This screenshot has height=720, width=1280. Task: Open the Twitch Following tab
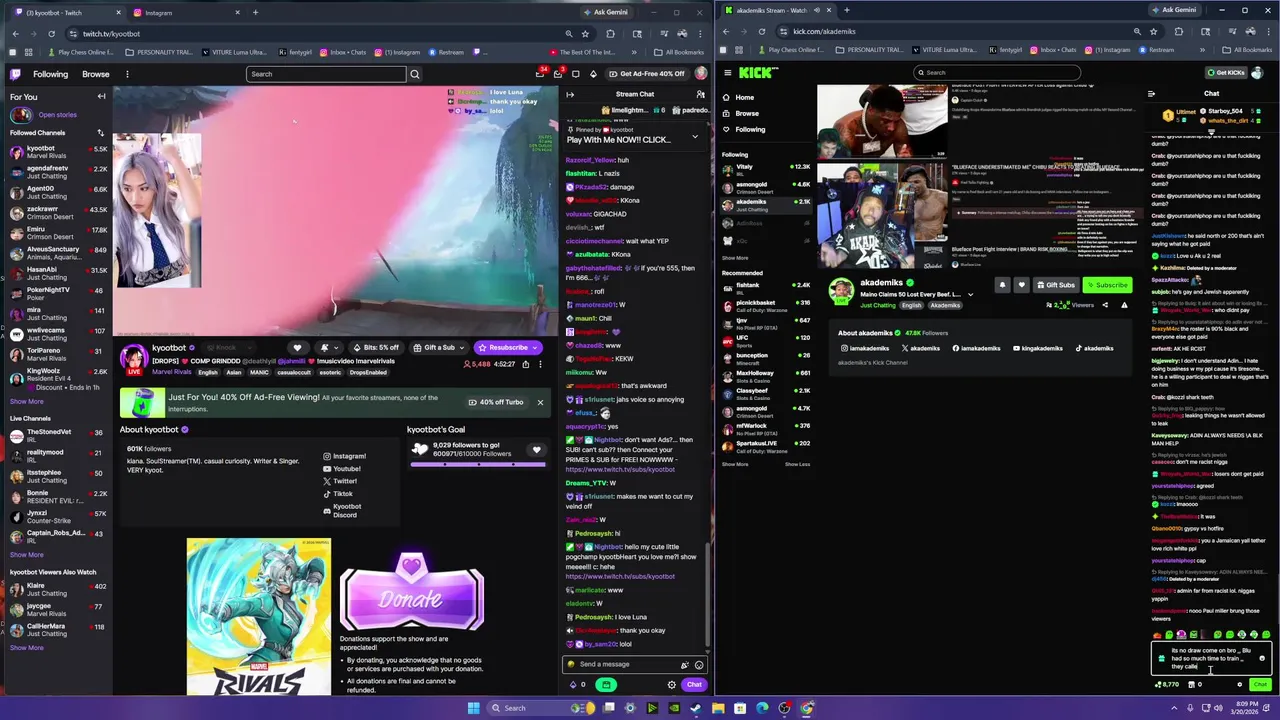point(50,74)
